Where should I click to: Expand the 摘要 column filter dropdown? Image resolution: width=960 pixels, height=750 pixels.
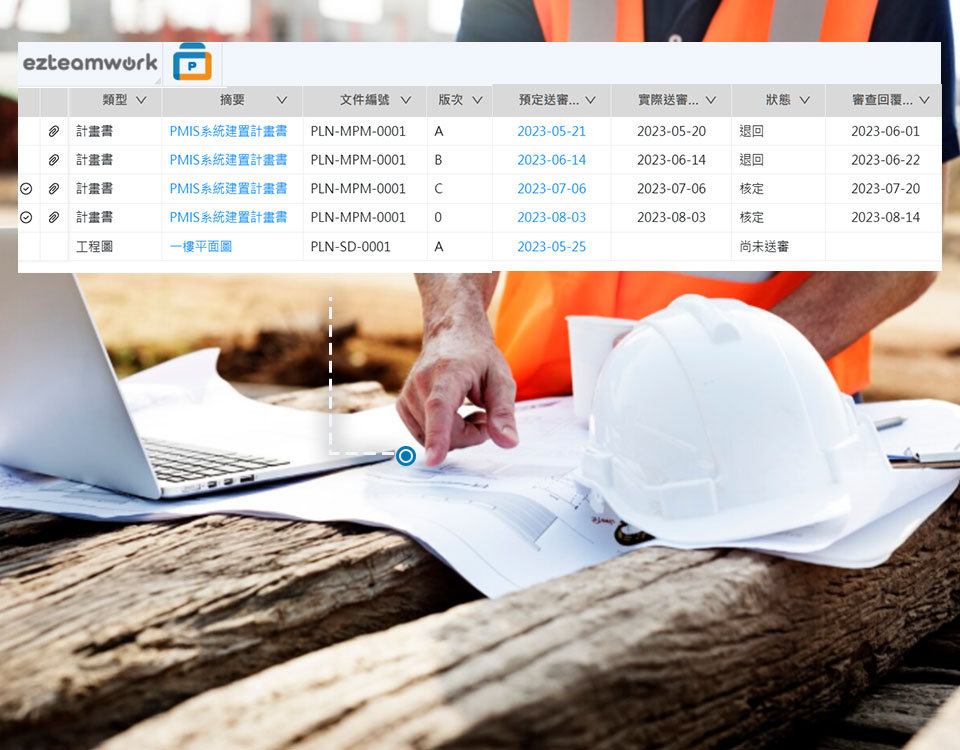(x=282, y=100)
